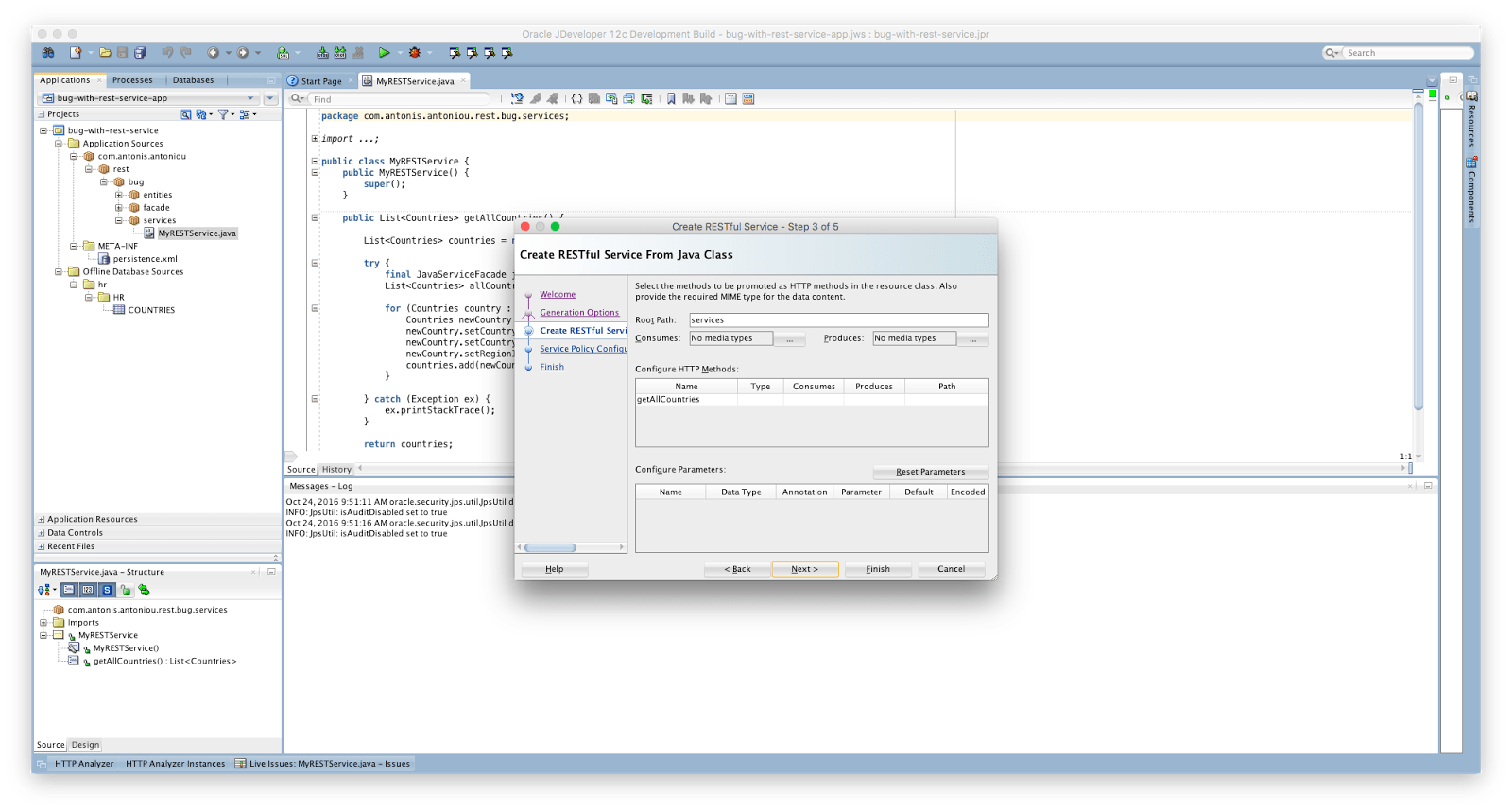Viewport: 1512px width, 811px height.
Task: Expand the entities package node
Action: (x=119, y=195)
